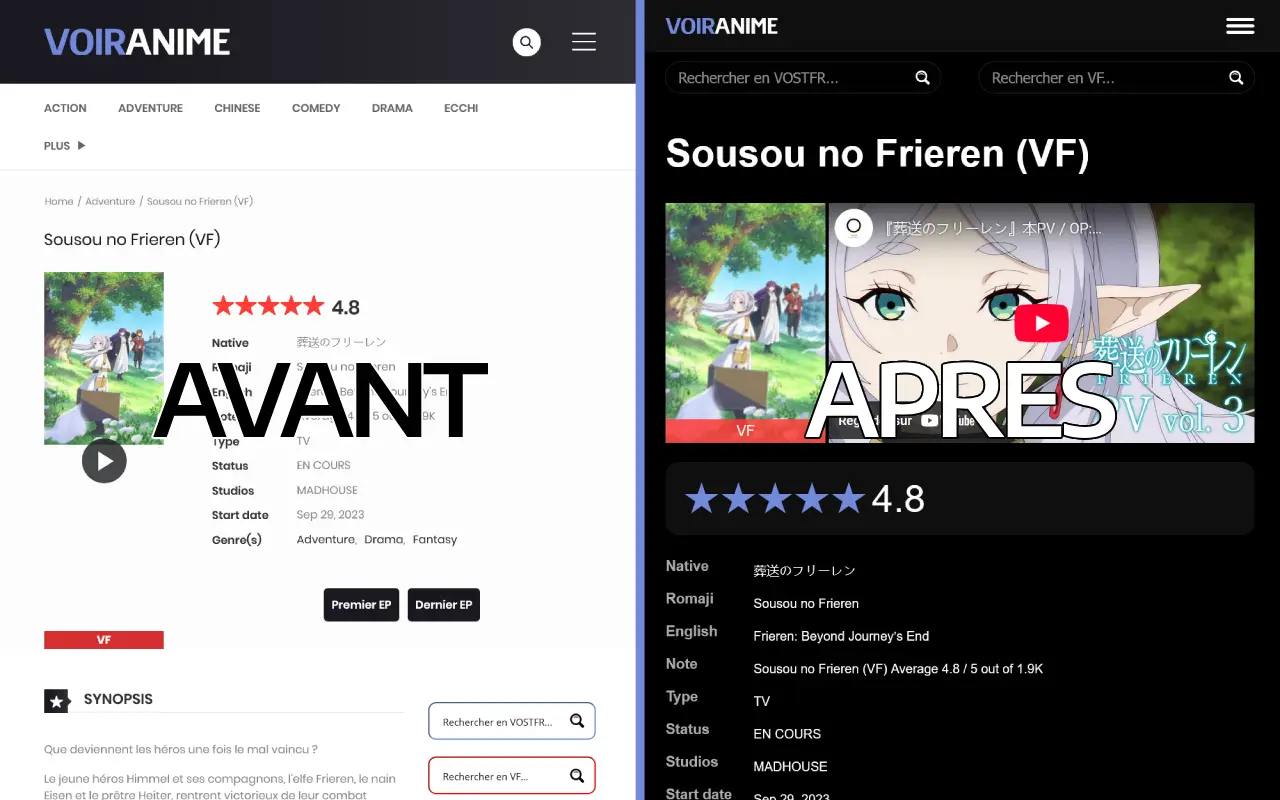The image size is (1280, 800).
Task: Click 'Sousou no Frieren (VF)' in the breadcrumb
Action: 200,202
